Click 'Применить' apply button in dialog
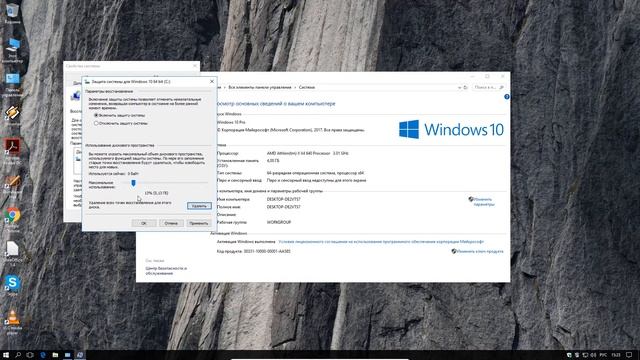This screenshot has height=360, width=640. point(199,223)
